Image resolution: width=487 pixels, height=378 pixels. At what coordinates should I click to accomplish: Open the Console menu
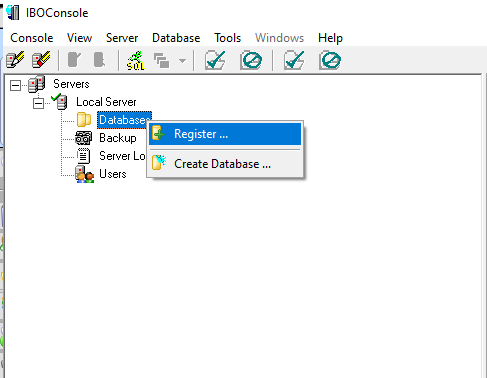(x=32, y=38)
